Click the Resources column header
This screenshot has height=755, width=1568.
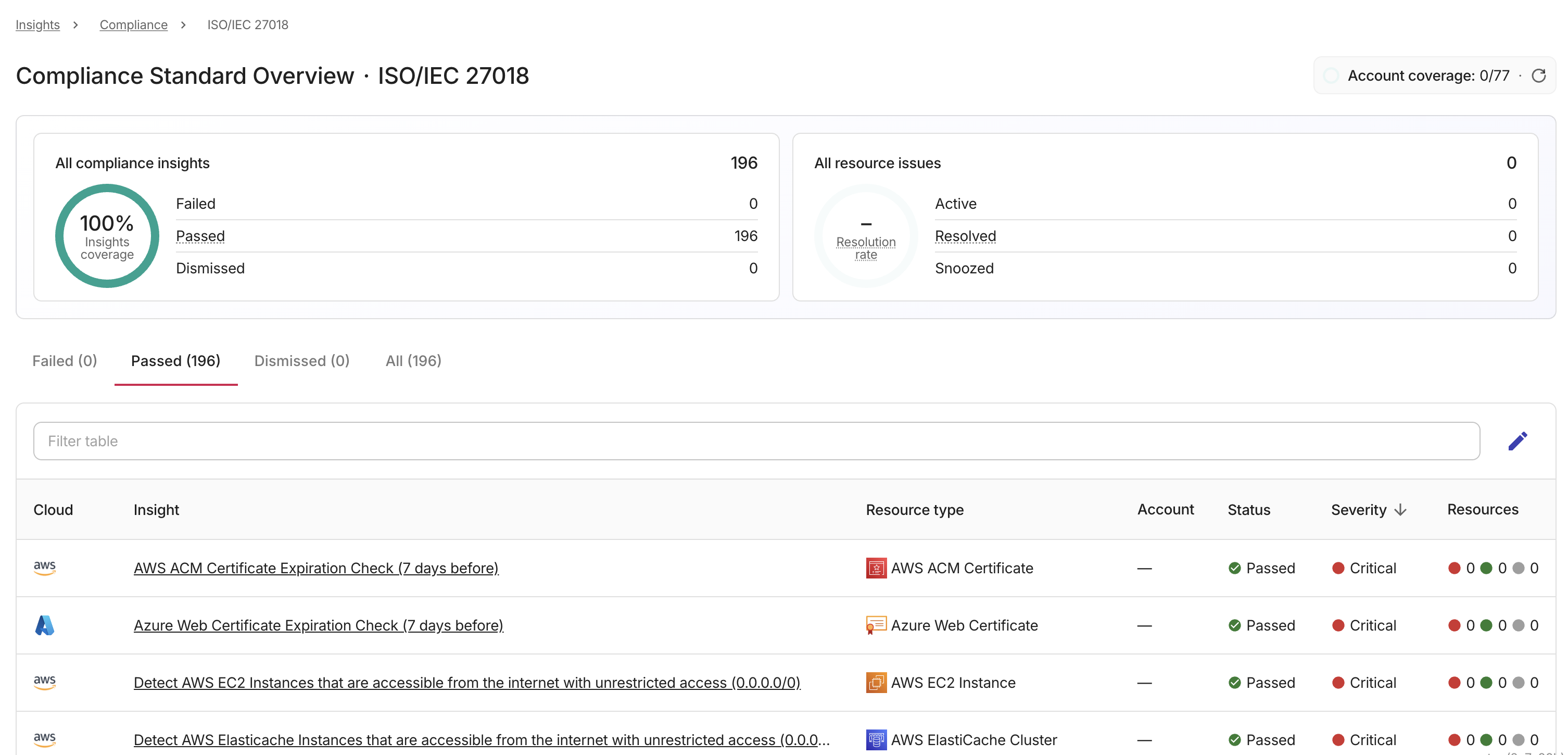pos(1483,510)
